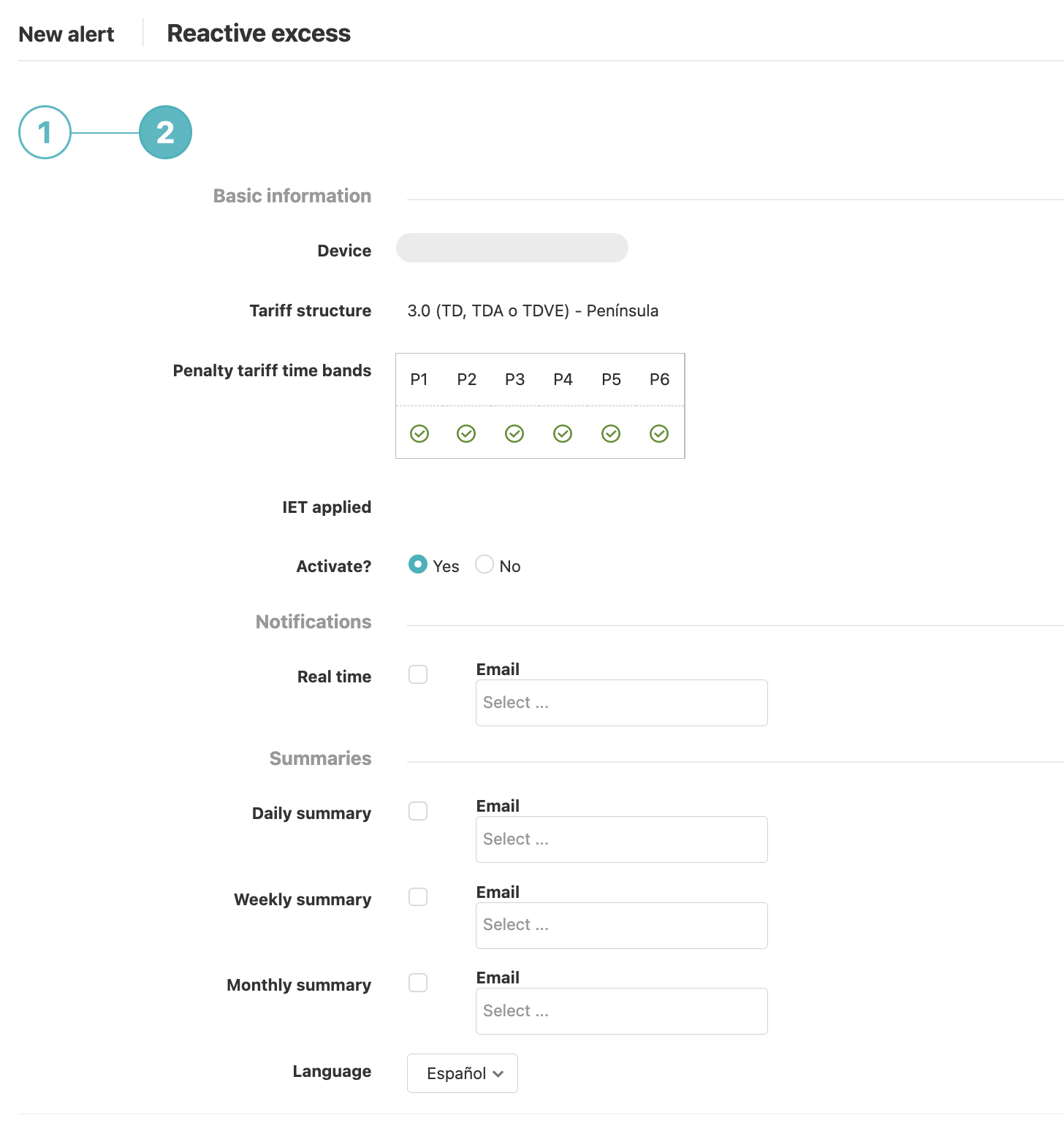Toggle the P2 time band check icon

(x=466, y=434)
